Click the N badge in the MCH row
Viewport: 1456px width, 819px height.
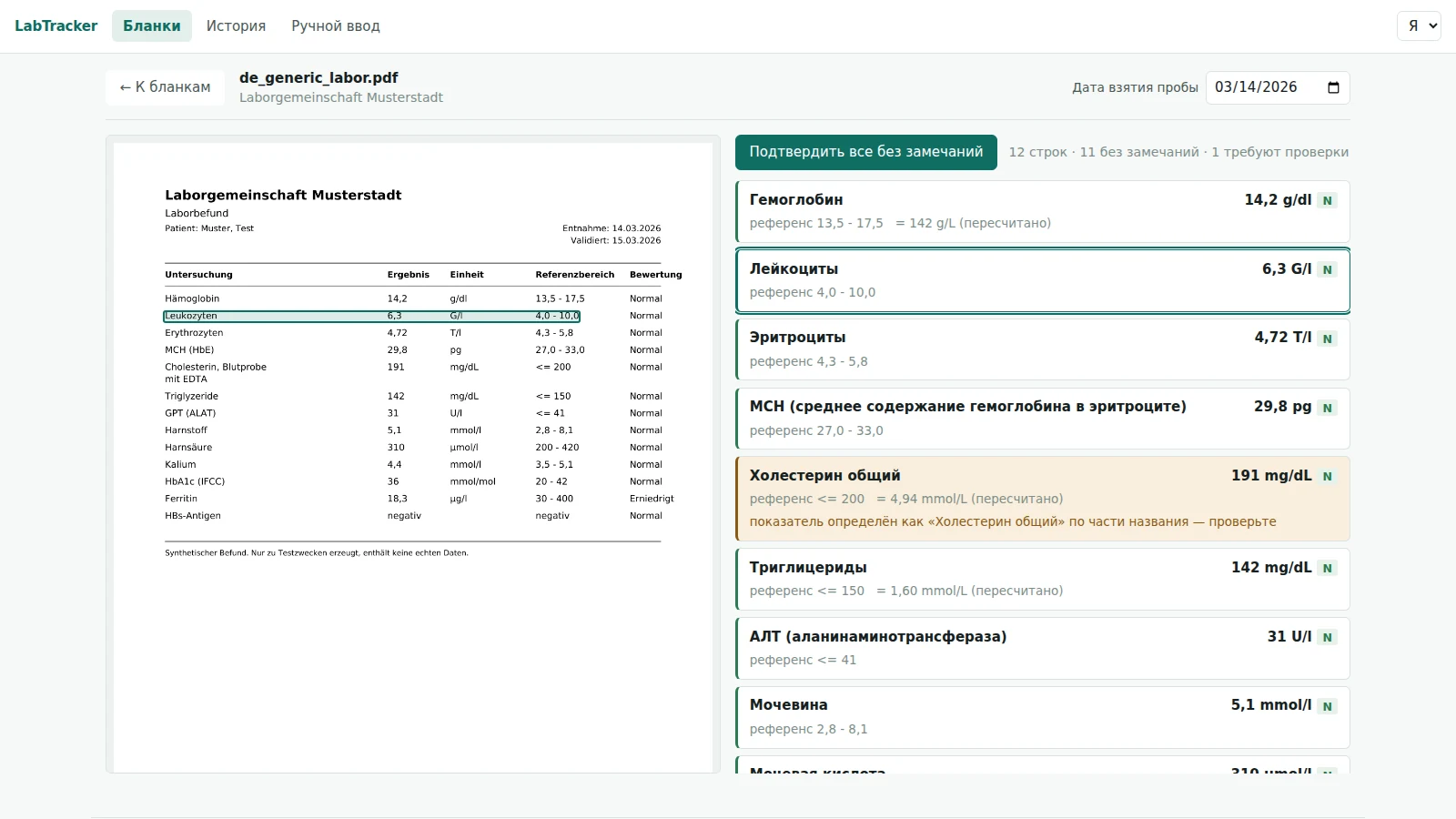[x=1328, y=408]
